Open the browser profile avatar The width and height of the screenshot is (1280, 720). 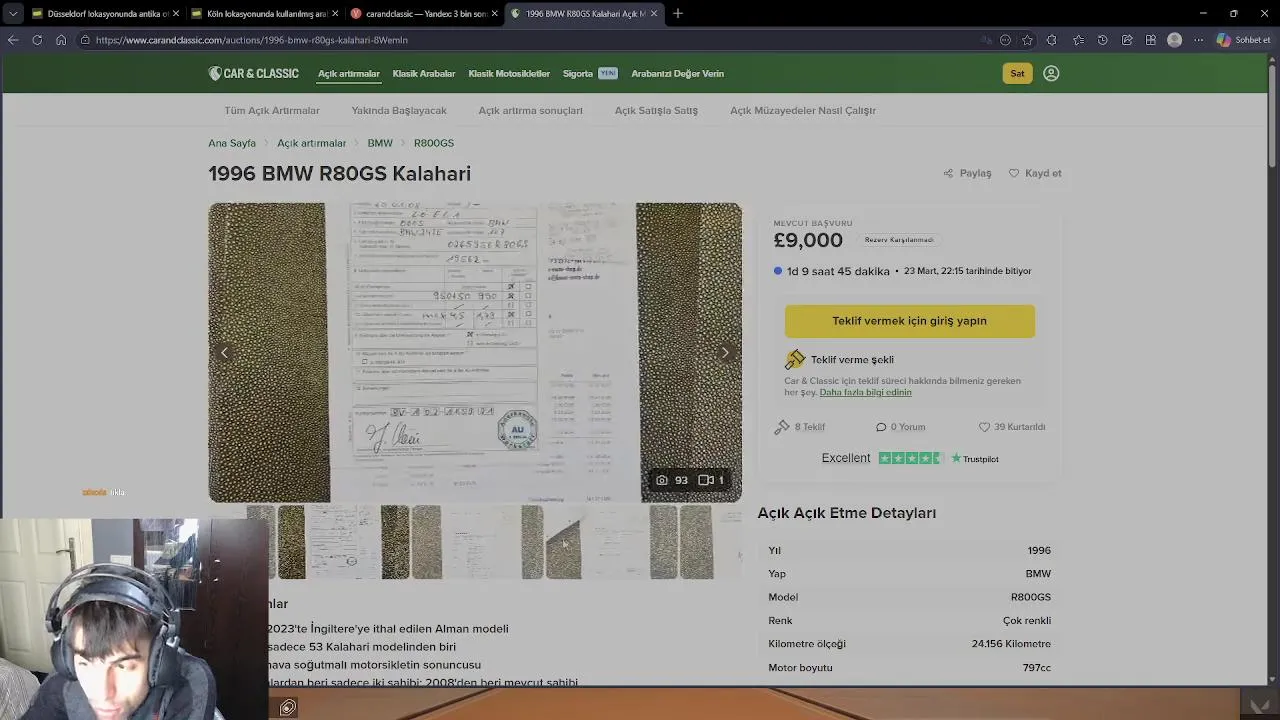[1175, 40]
